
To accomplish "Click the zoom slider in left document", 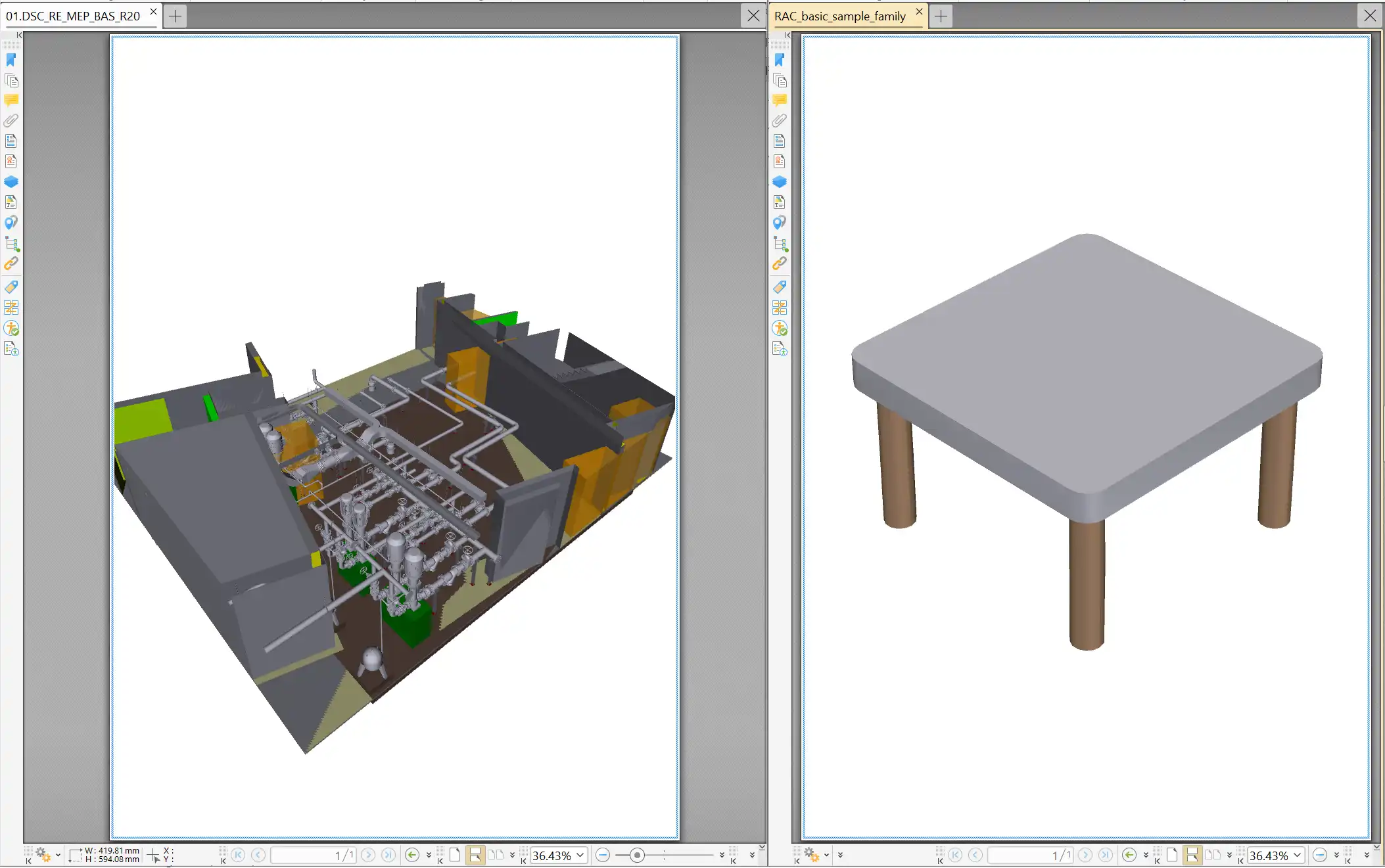I will tap(637, 855).
